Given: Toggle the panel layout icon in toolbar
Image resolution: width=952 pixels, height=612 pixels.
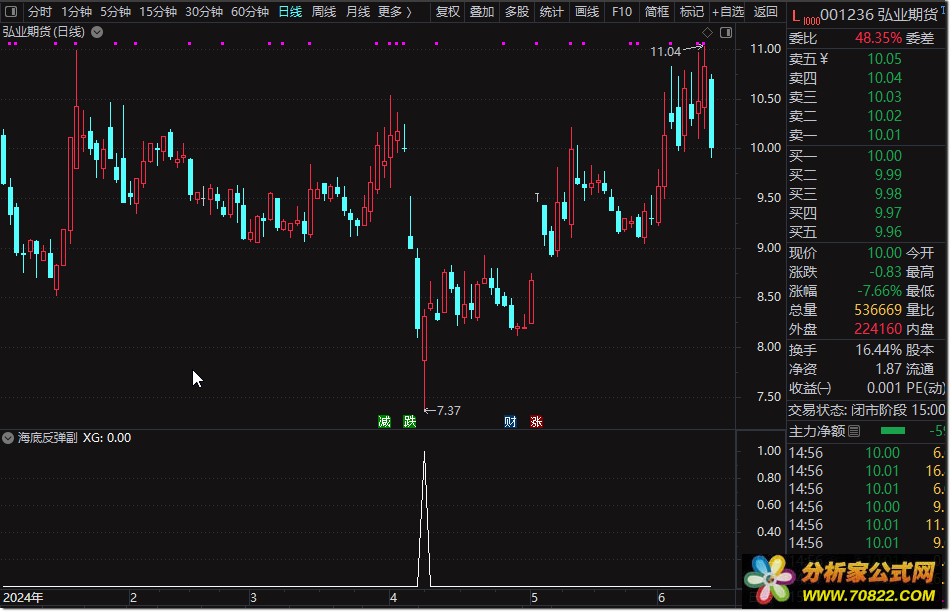Looking at the screenshot, I should point(11,12).
